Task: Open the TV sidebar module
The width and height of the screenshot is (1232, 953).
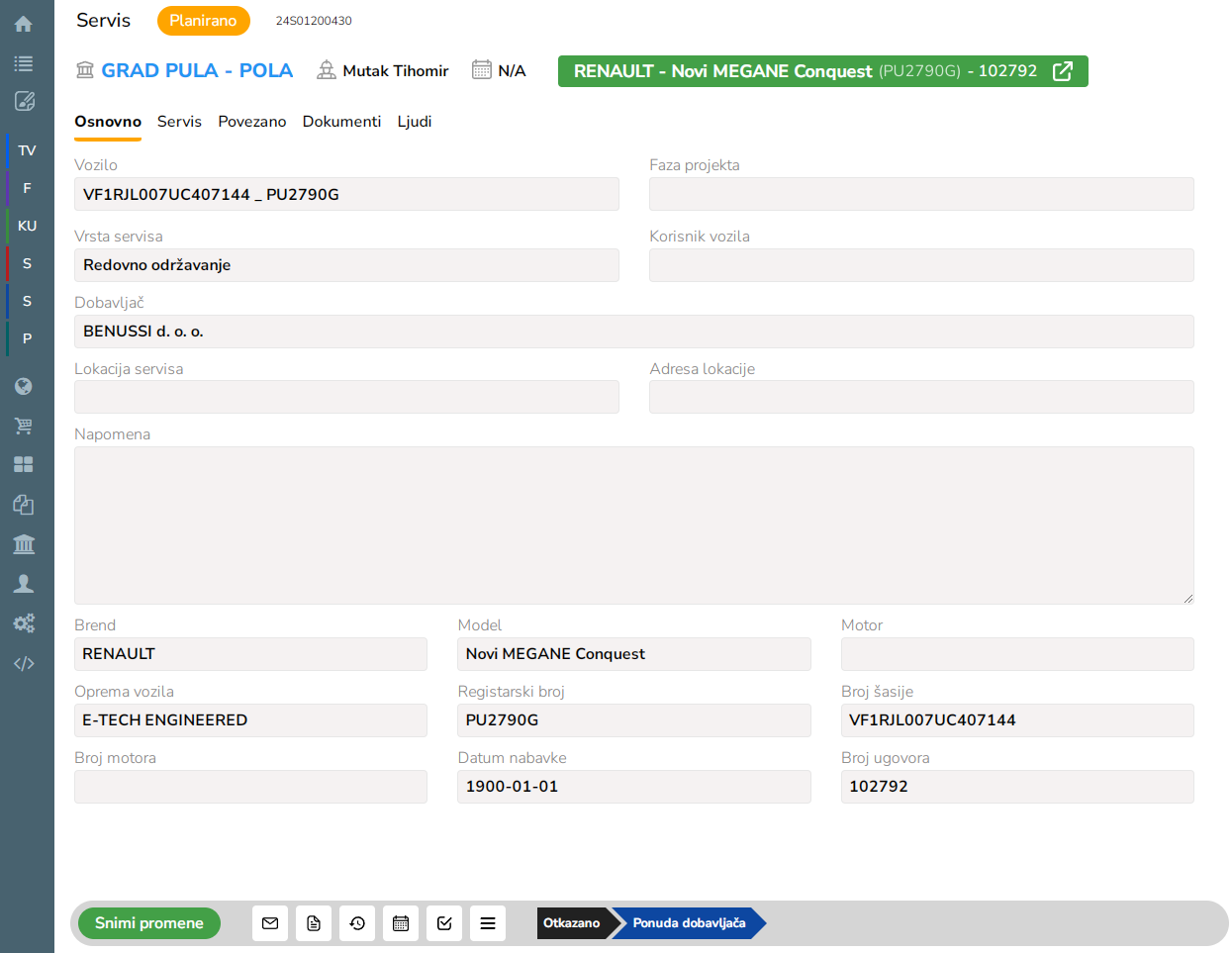Action: (x=27, y=150)
